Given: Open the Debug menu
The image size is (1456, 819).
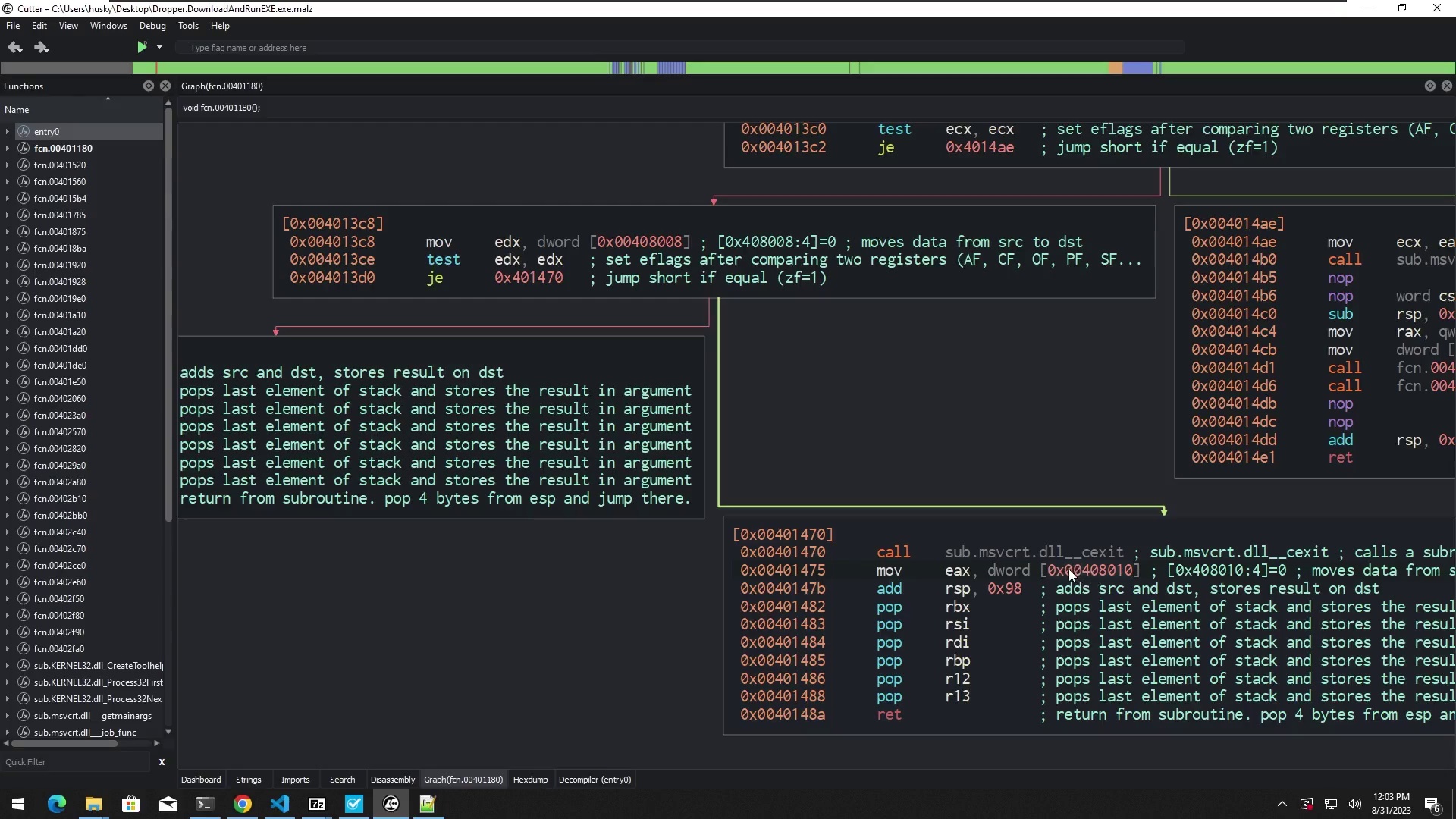Looking at the screenshot, I should pyautogui.click(x=152, y=26).
